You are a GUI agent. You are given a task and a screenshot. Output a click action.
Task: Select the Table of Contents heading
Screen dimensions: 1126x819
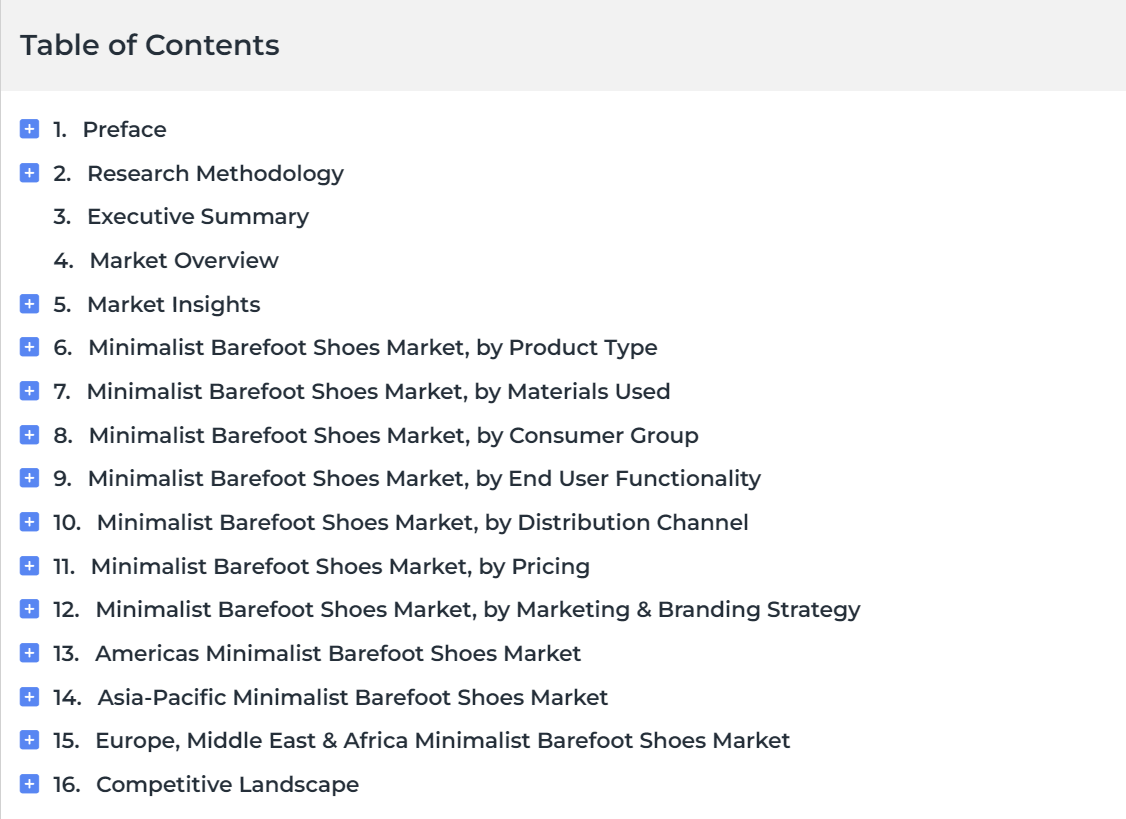click(x=149, y=45)
